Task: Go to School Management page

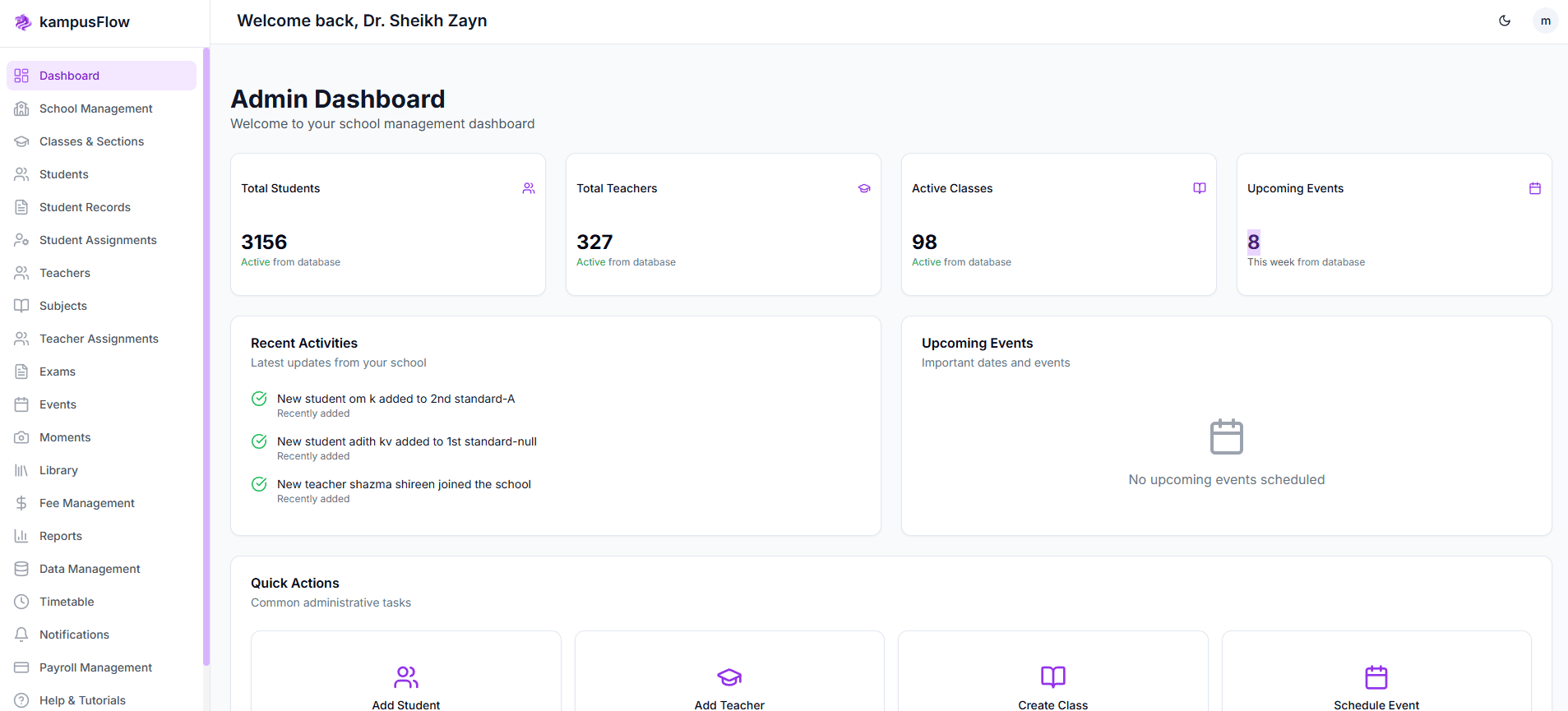Action: pyautogui.click(x=101, y=108)
